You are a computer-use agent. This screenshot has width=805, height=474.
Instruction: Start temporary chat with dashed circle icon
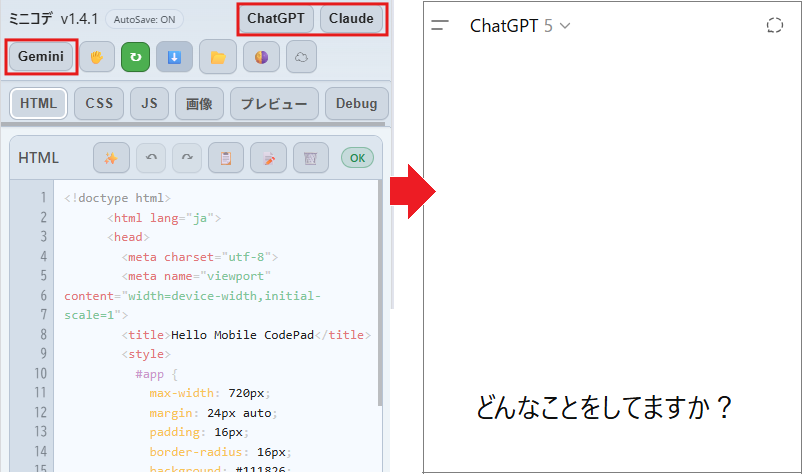774,26
